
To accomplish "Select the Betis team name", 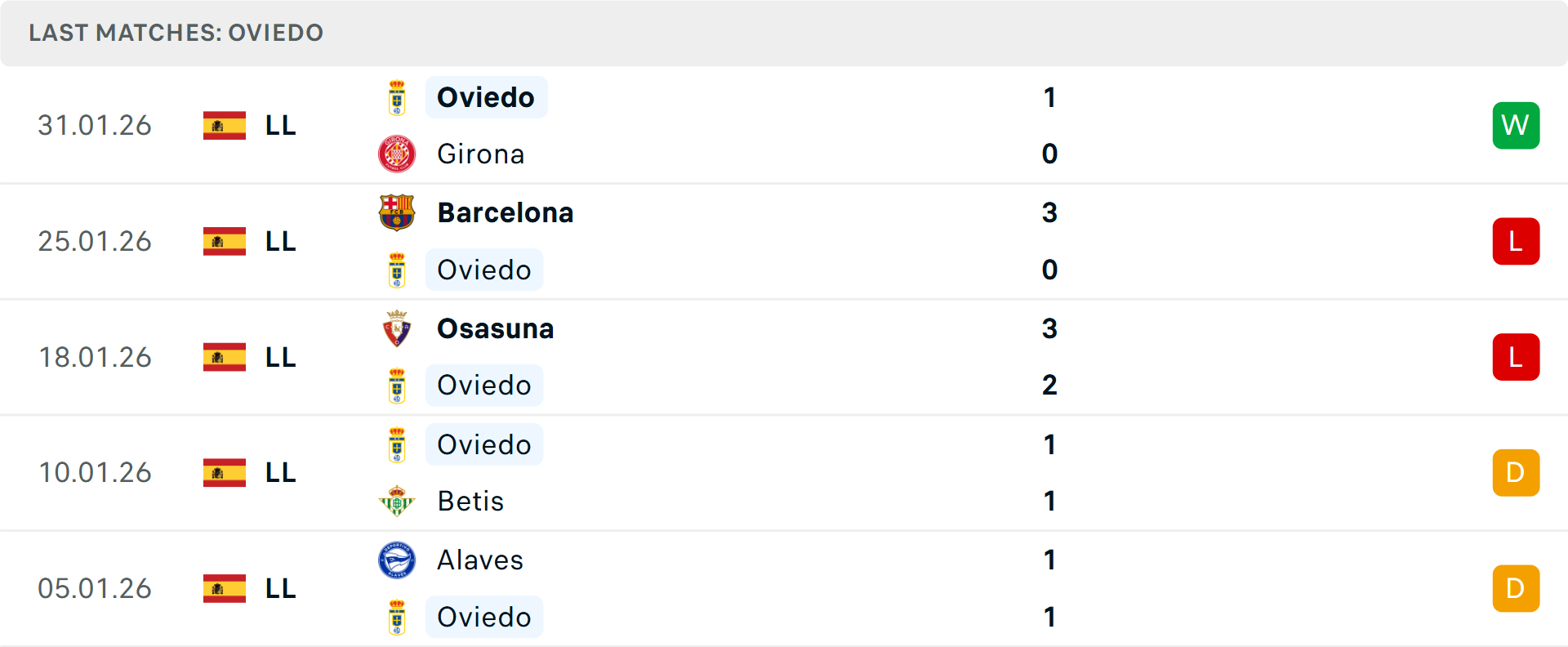I will [470, 501].
